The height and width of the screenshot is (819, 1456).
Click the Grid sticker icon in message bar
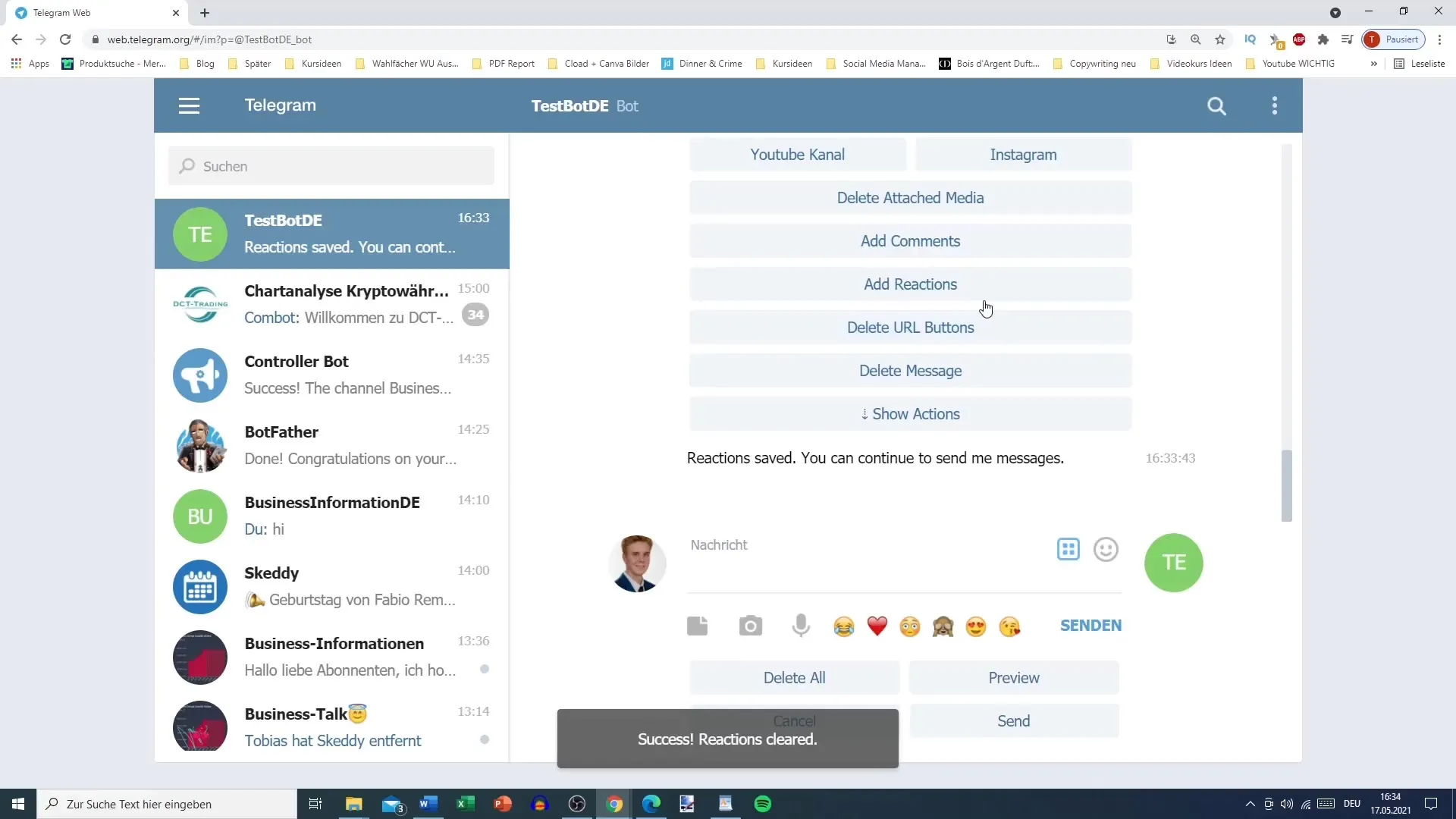pos(1068,549)
